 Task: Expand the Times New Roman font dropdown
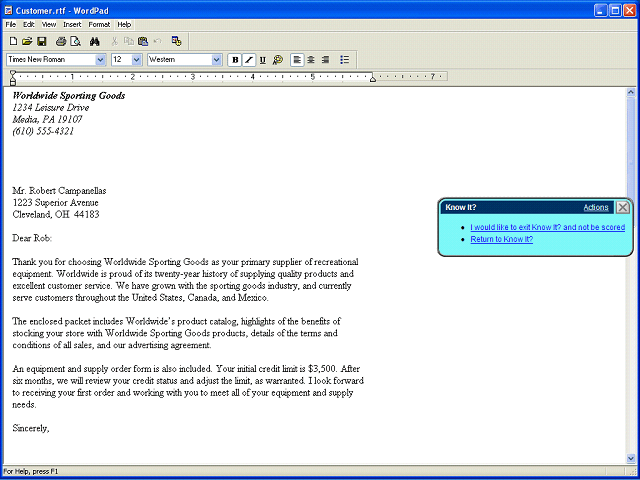click(100, 60)
